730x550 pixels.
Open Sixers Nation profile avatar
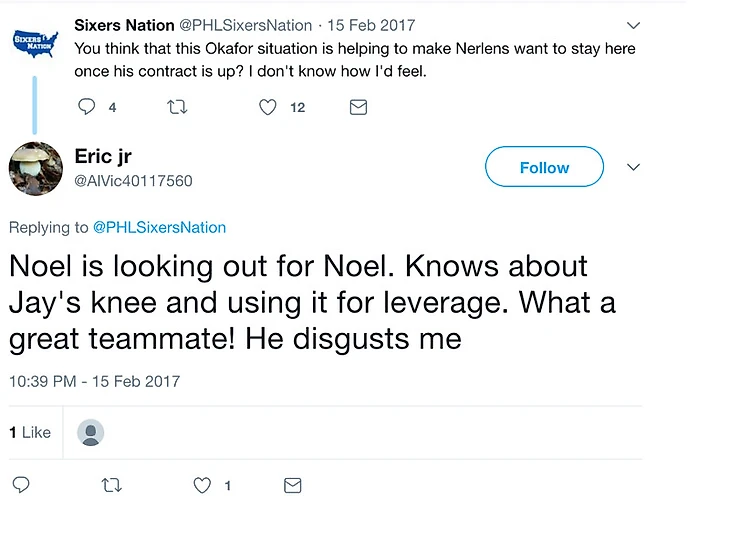pos(35,42)
